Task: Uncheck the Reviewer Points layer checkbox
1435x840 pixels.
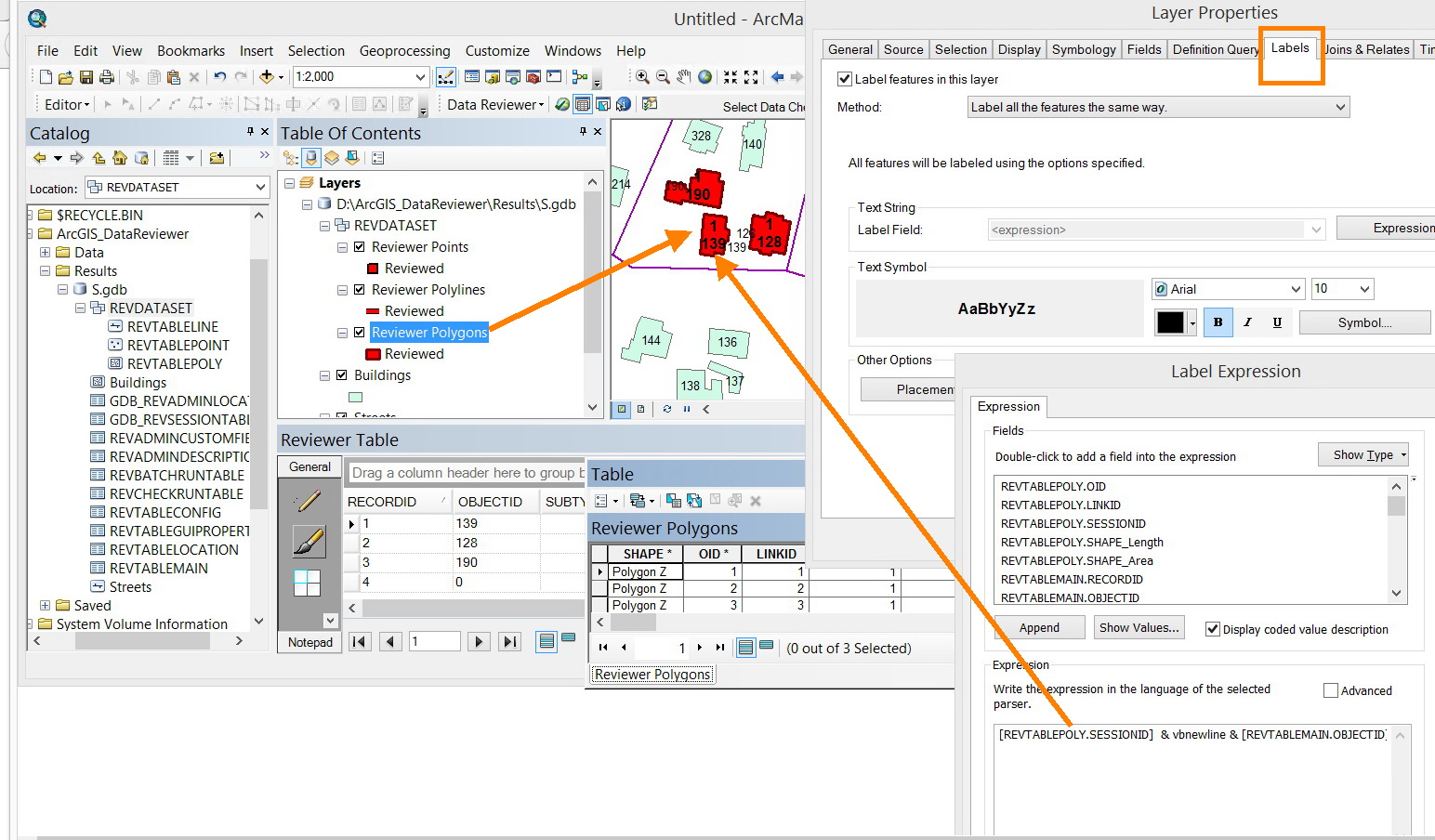Action: pos(360,247)
